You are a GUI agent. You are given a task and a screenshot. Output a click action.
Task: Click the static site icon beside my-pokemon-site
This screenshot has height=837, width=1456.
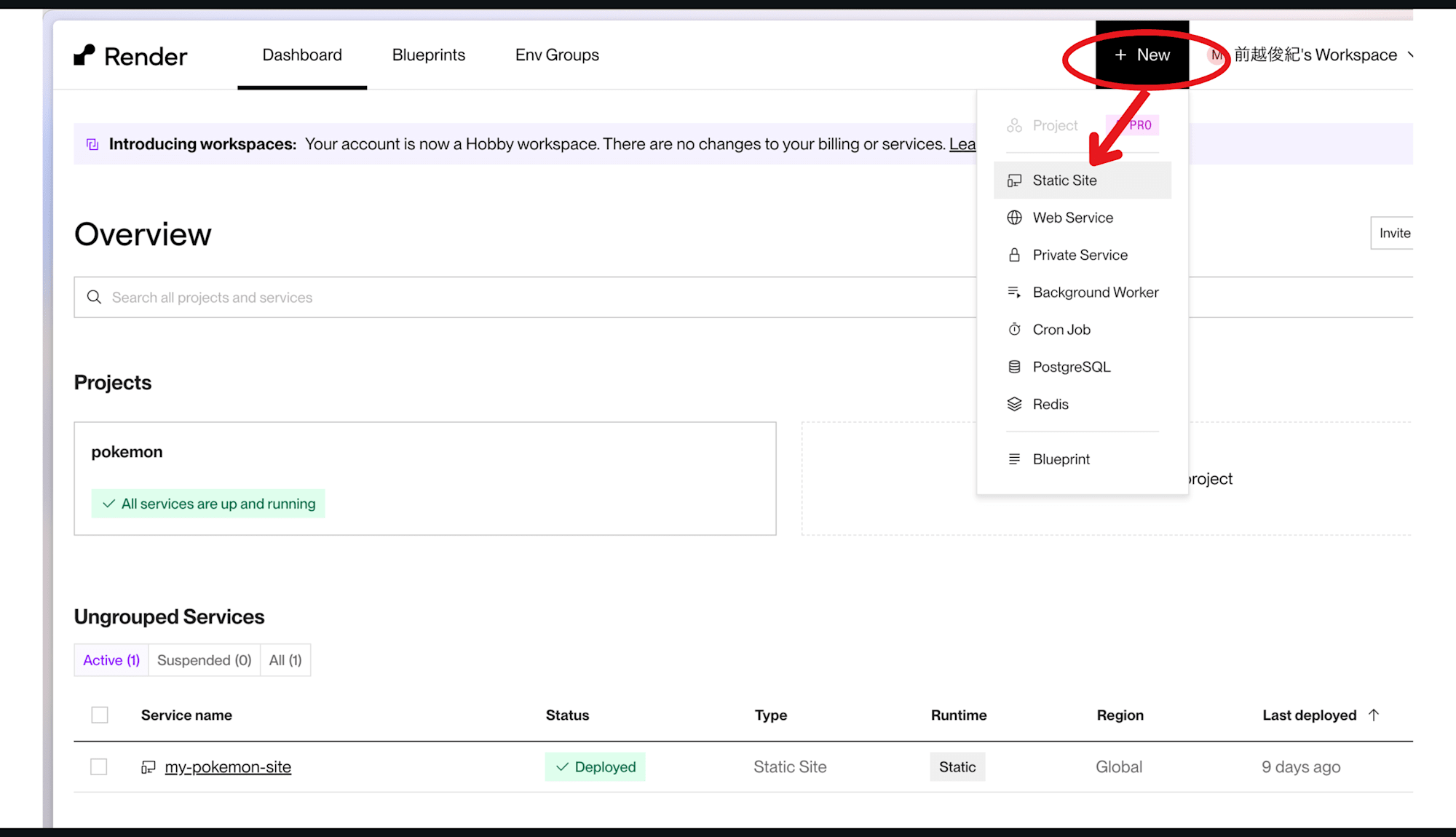[149, 767]
